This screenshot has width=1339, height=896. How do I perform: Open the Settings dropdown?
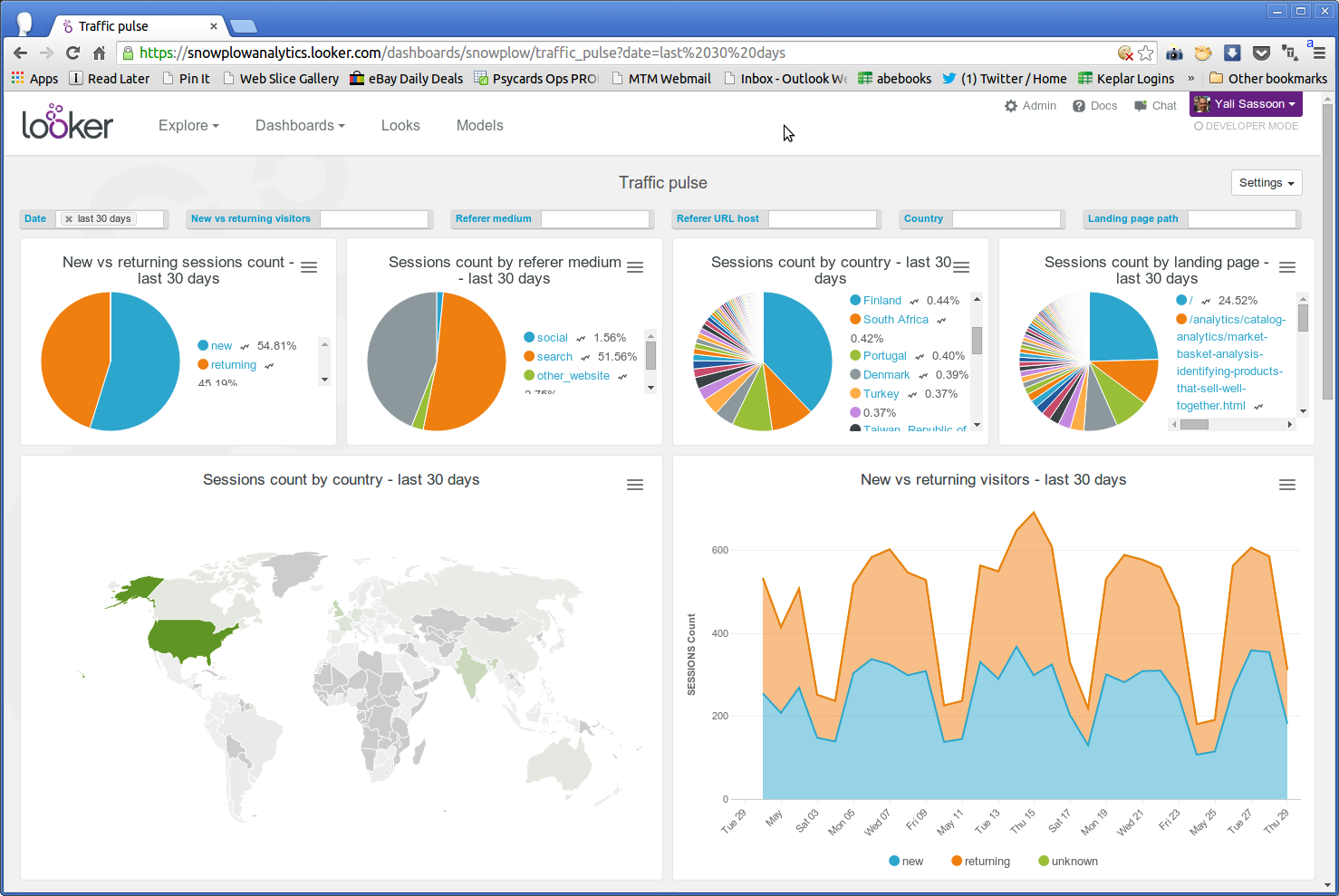click(1266, 183)
